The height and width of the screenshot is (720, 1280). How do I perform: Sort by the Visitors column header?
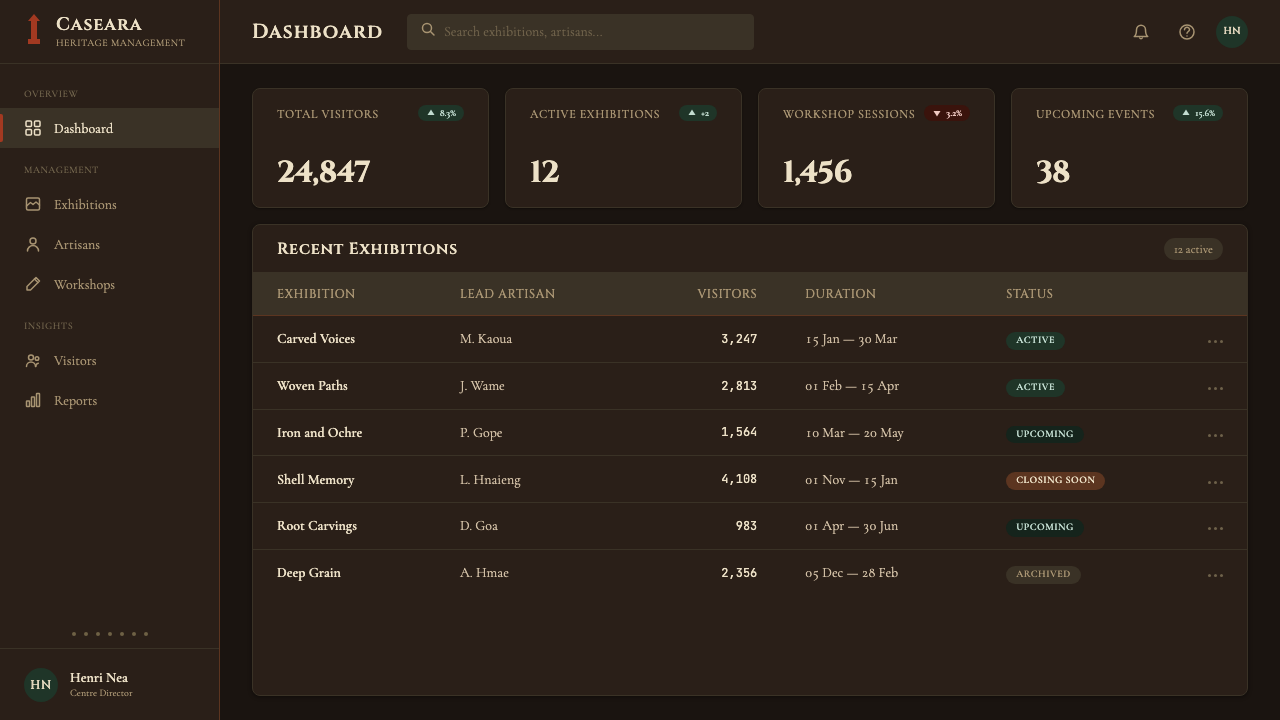click(x=727, y=294)
